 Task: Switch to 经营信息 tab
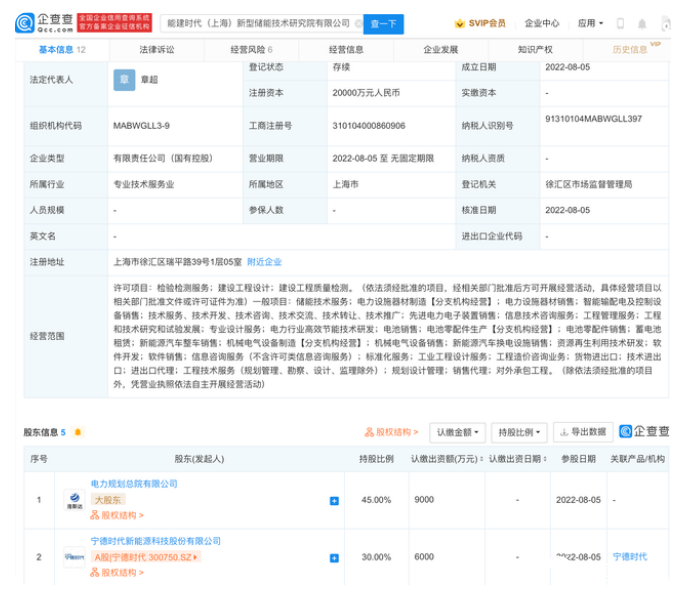pyautogui.click(x=346, y=50)
